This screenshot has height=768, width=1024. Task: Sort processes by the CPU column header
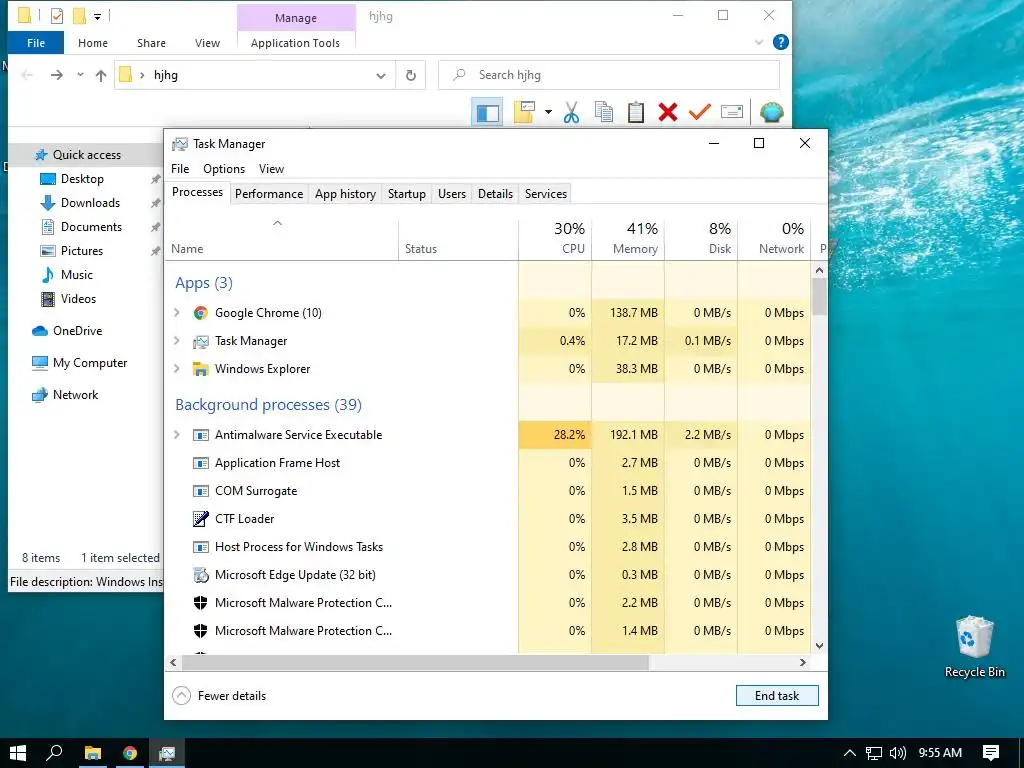(555, 239)
